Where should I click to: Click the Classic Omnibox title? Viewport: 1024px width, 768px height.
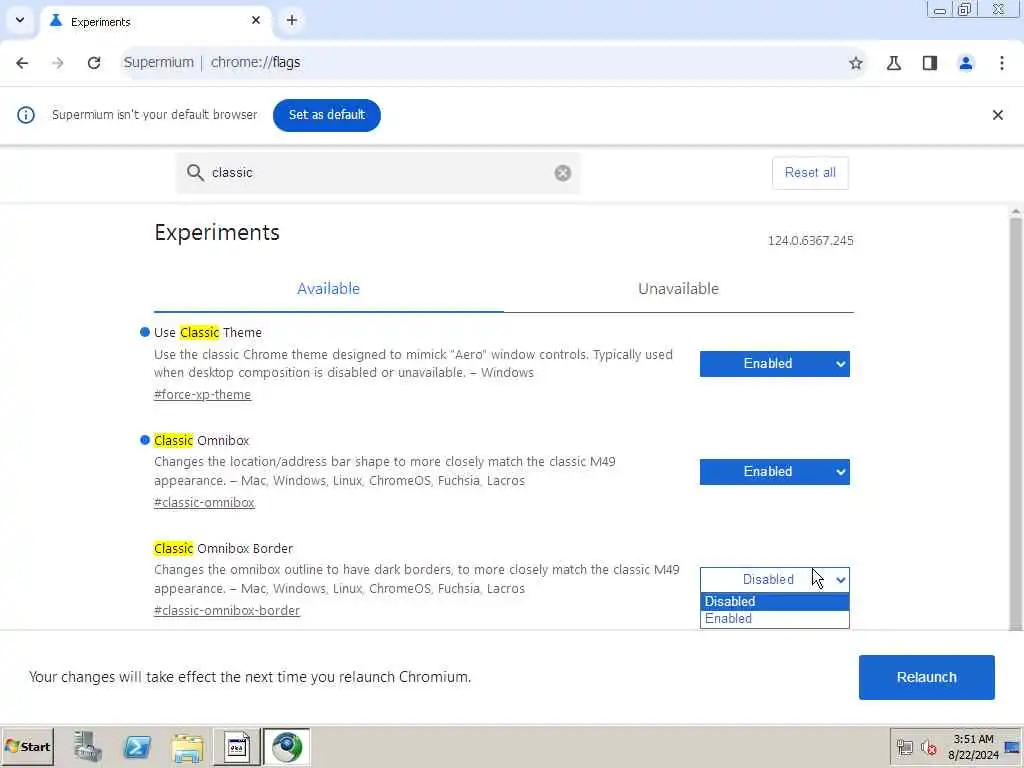coord(202,440)
